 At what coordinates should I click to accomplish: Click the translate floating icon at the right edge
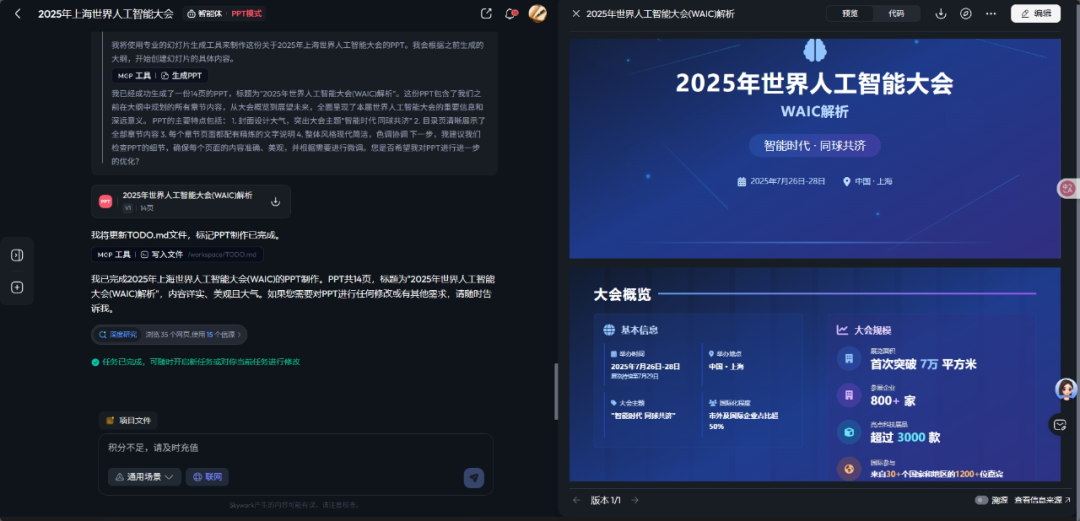tap(1068, 188)
